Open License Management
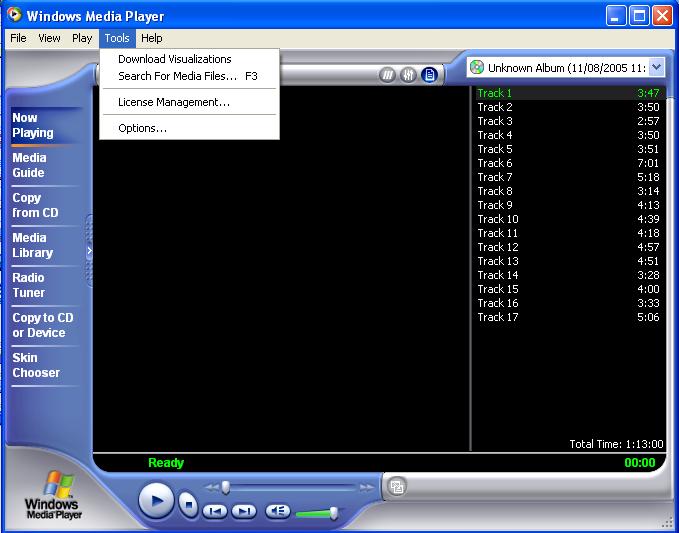Viewport: 679px width, 533px height. coord(190,102)
